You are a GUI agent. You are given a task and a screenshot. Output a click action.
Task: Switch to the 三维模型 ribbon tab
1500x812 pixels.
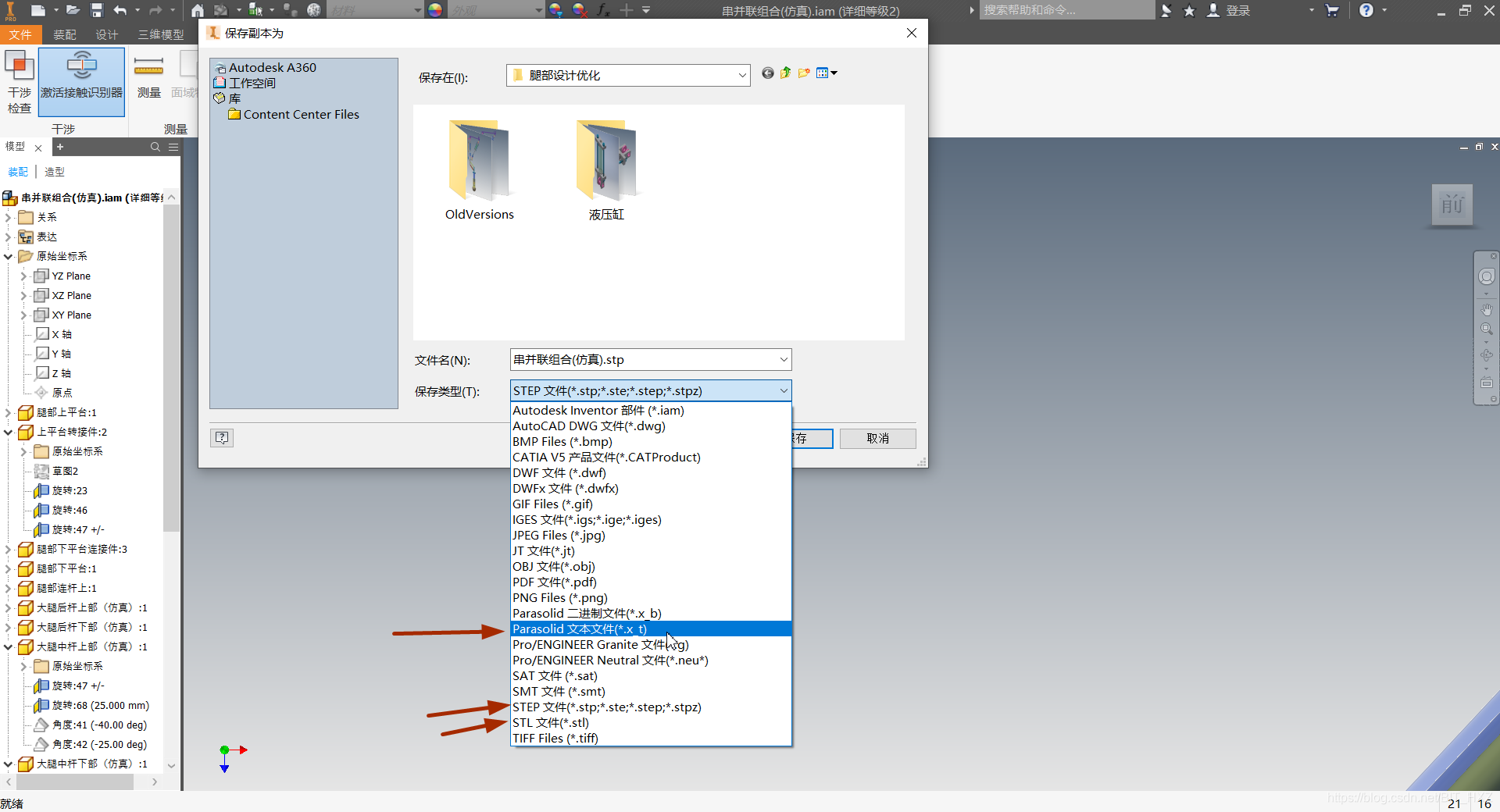tap(161, 34)
